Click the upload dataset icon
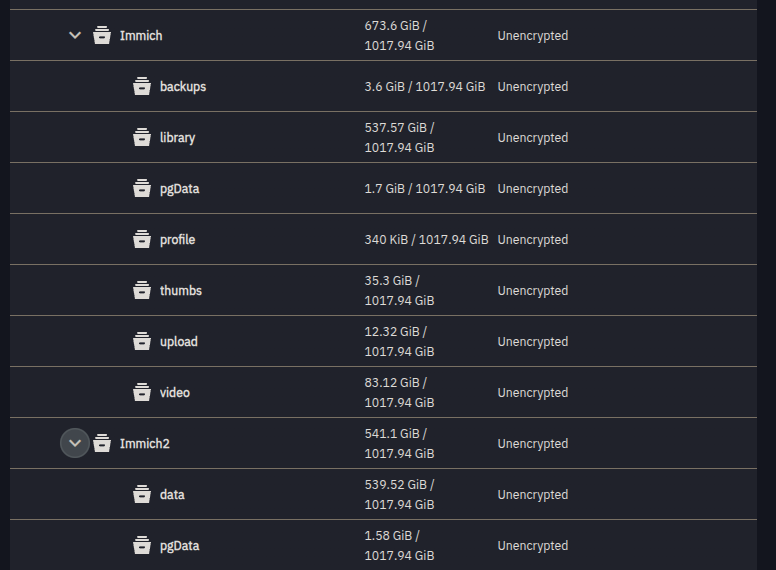The image size is (776, 570). 142,342
